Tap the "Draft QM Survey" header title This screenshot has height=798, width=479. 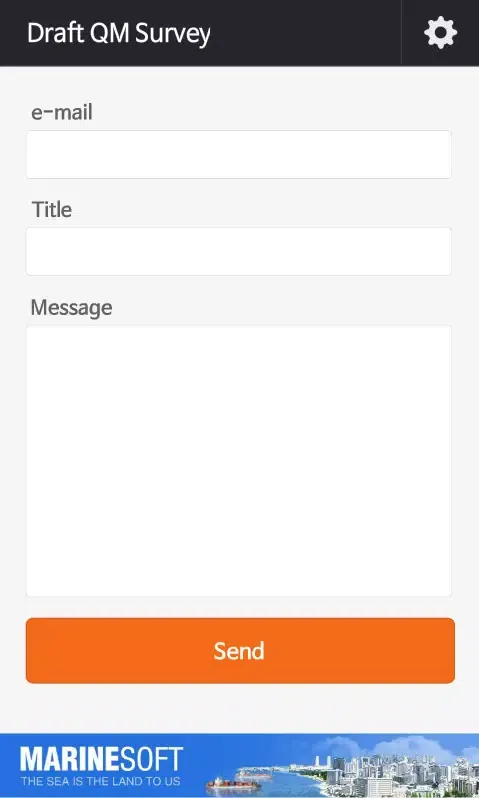tap(119, 34)
